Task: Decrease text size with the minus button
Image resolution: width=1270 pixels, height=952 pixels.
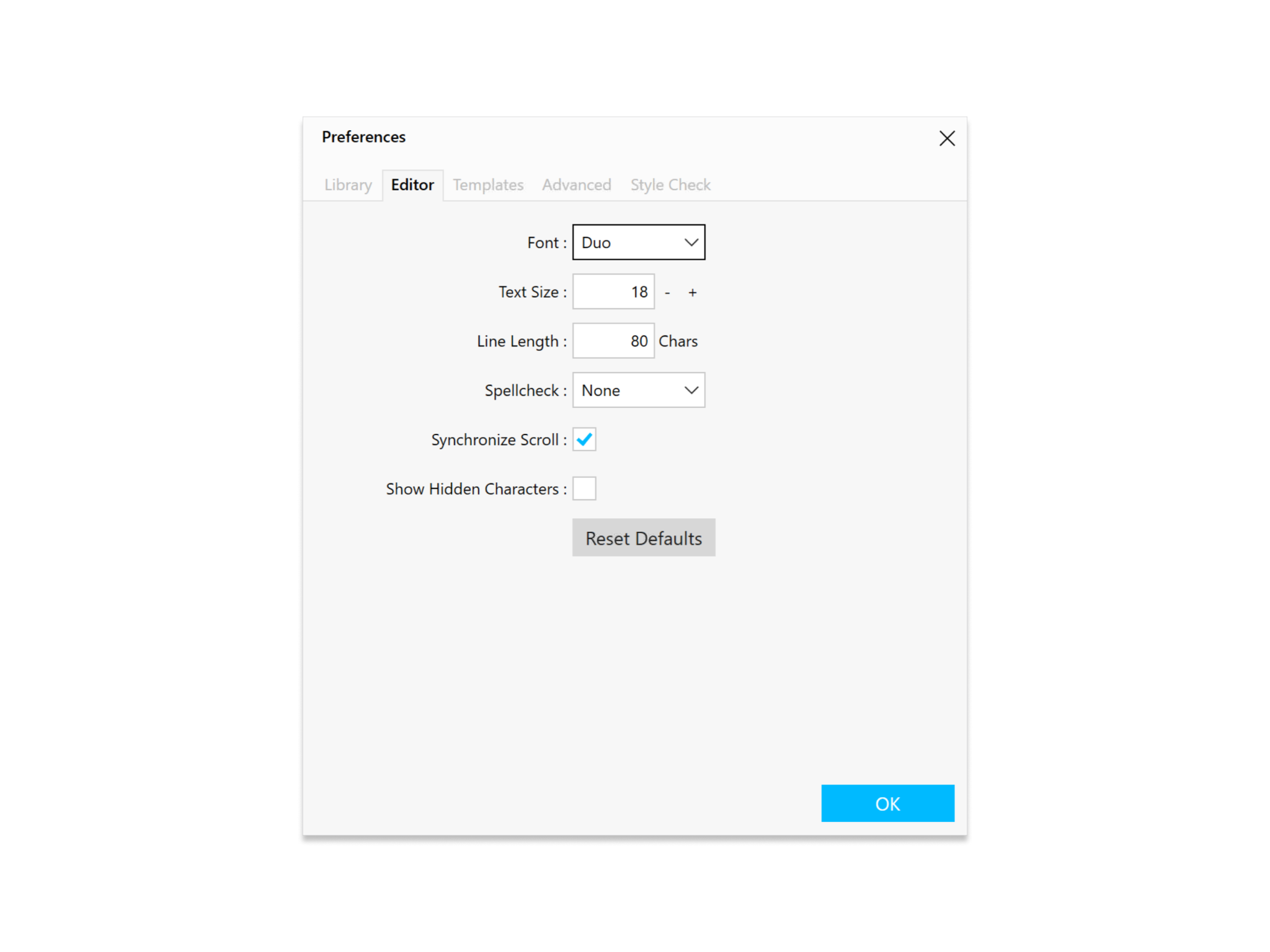Action: click(667, 292)
